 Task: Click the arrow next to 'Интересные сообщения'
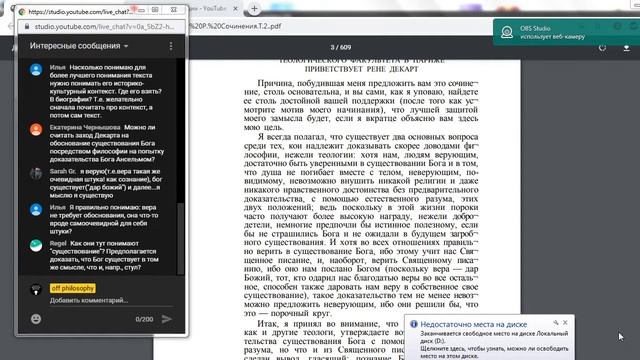(x=126, y=46)
